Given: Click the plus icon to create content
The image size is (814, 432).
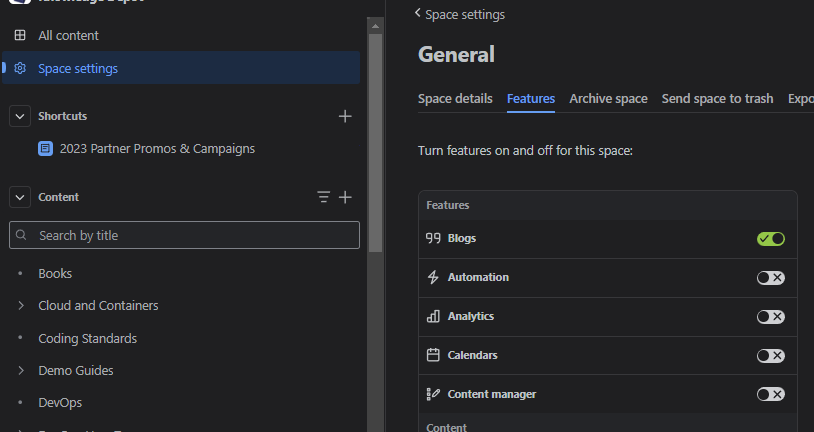Looking at the screenshot, I should pos(345,197).
